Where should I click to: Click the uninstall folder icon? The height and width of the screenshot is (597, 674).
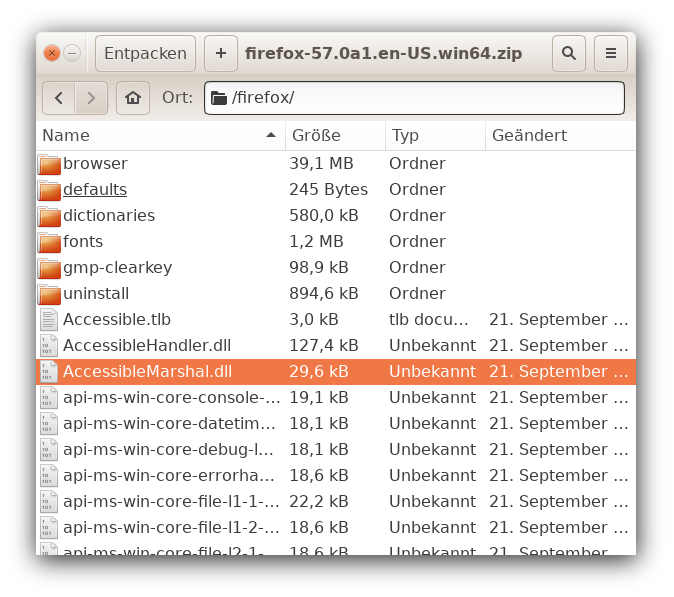pos(49,294)
